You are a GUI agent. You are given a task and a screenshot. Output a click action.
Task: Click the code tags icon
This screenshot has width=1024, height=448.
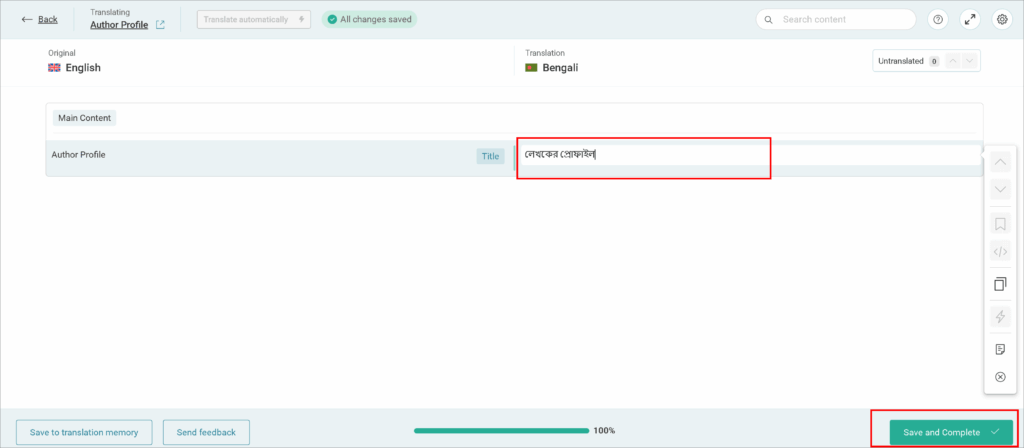click(1000, 253)
